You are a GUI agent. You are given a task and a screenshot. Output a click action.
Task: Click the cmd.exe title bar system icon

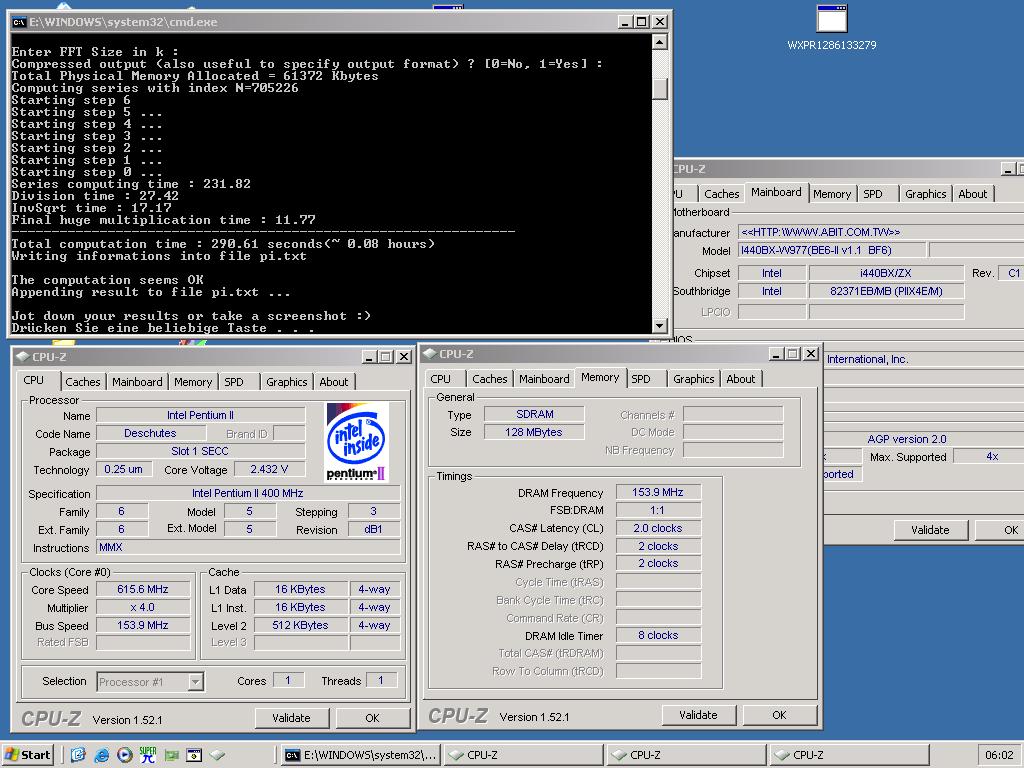click(19, 22)
